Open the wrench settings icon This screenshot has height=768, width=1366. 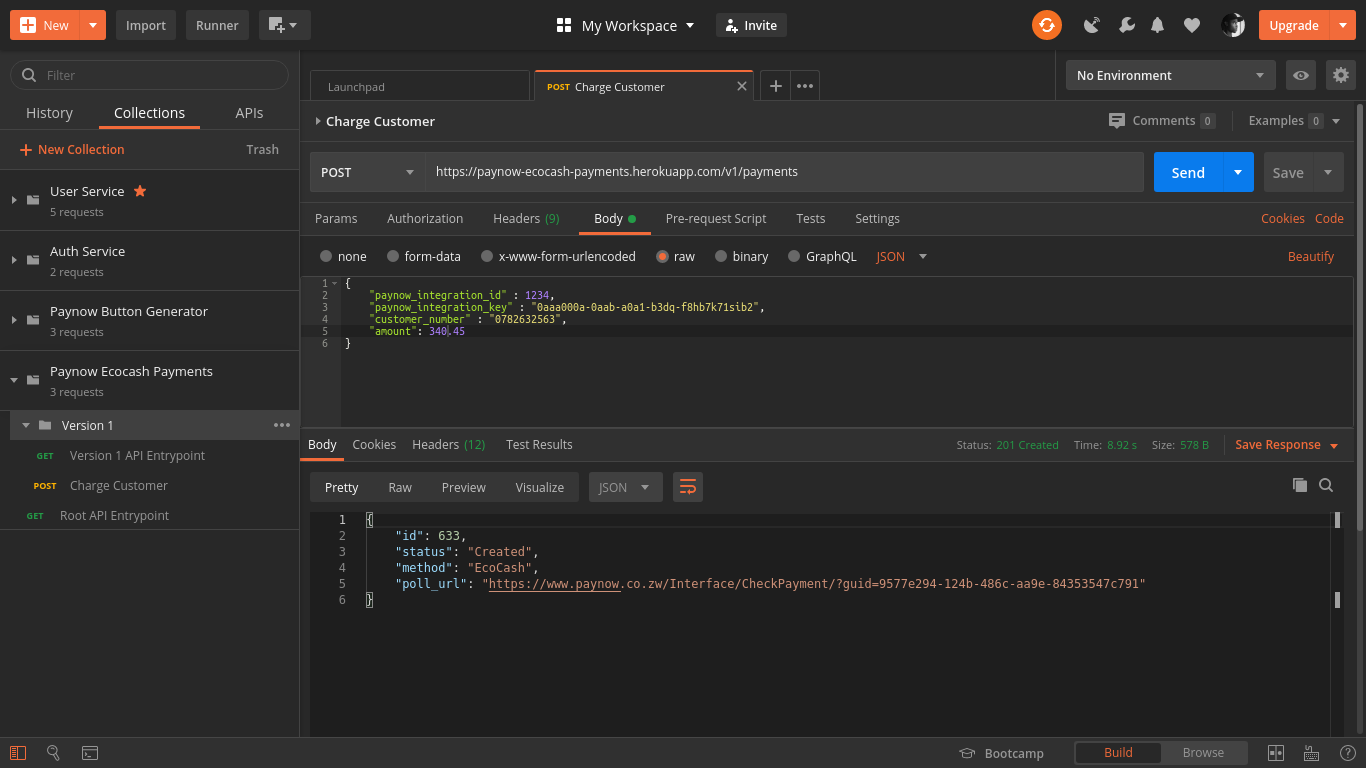coord(1127,25)
